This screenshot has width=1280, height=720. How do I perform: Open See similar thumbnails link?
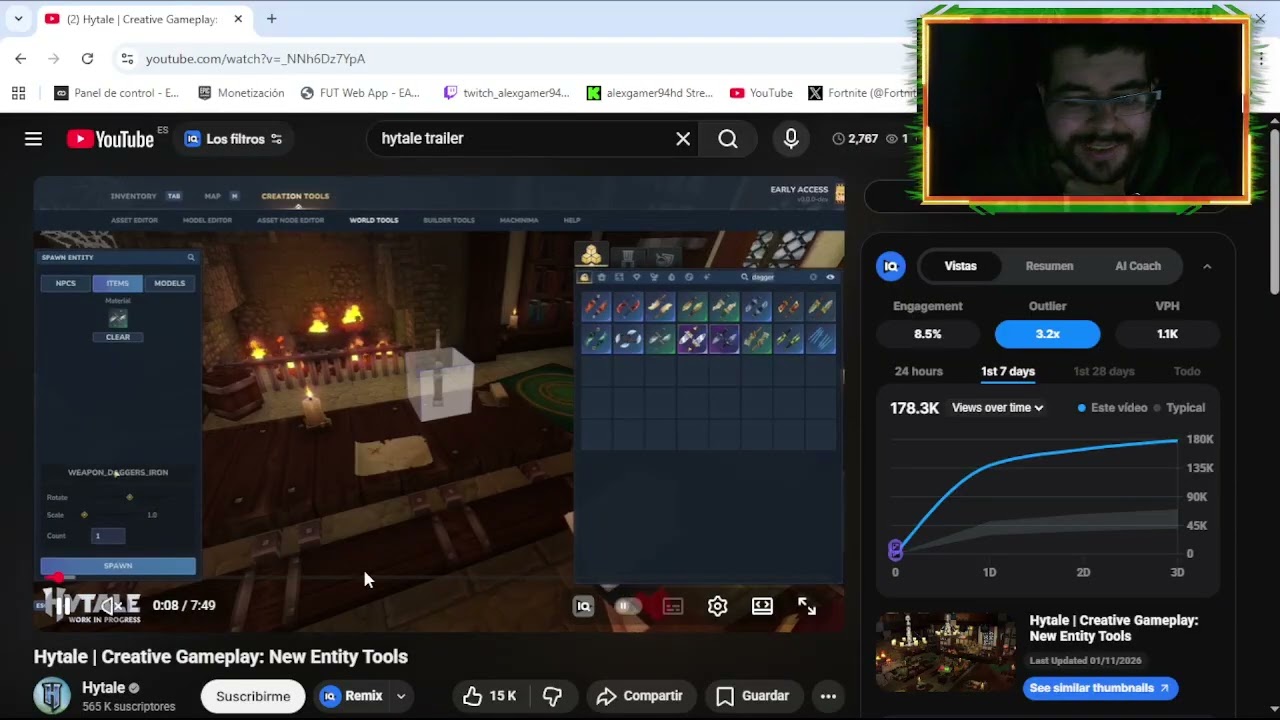[1100, 688]
